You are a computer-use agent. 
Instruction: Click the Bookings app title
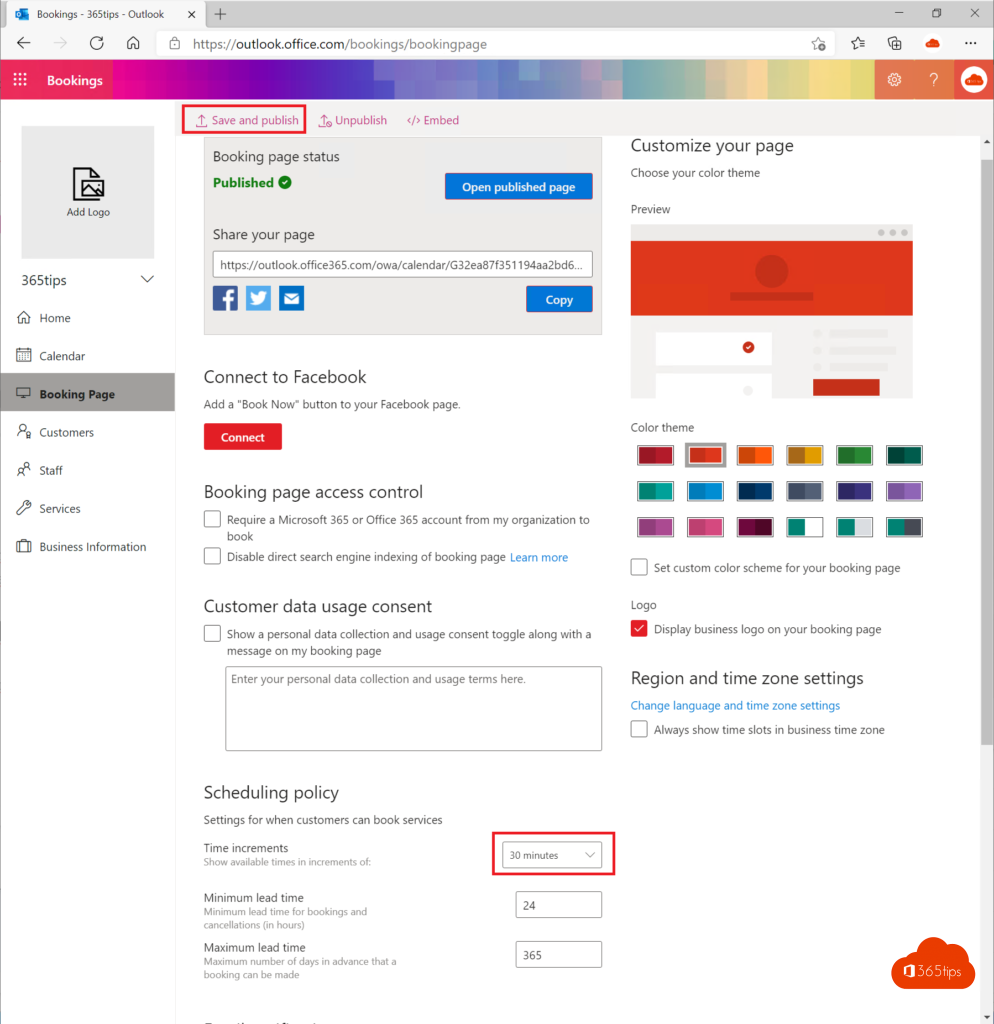(74, 80)
